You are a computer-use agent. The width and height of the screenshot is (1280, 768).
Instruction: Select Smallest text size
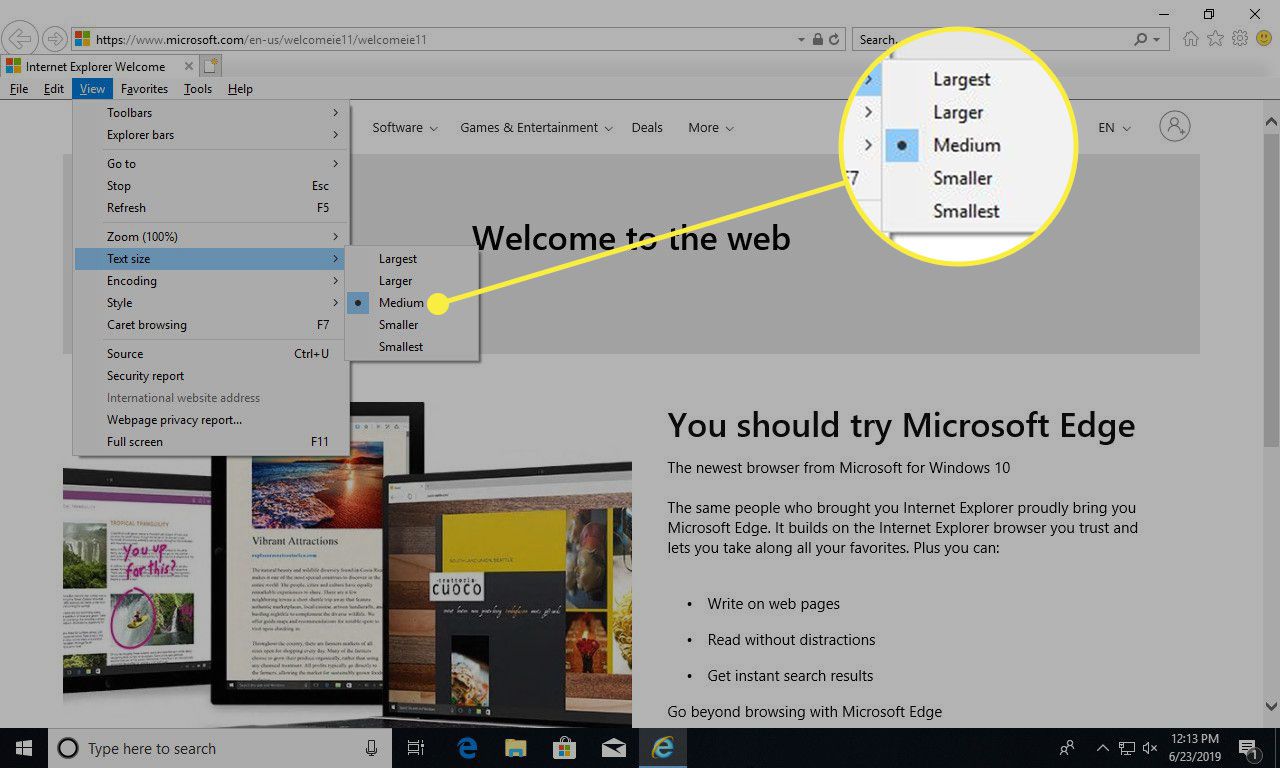(412, 347)
